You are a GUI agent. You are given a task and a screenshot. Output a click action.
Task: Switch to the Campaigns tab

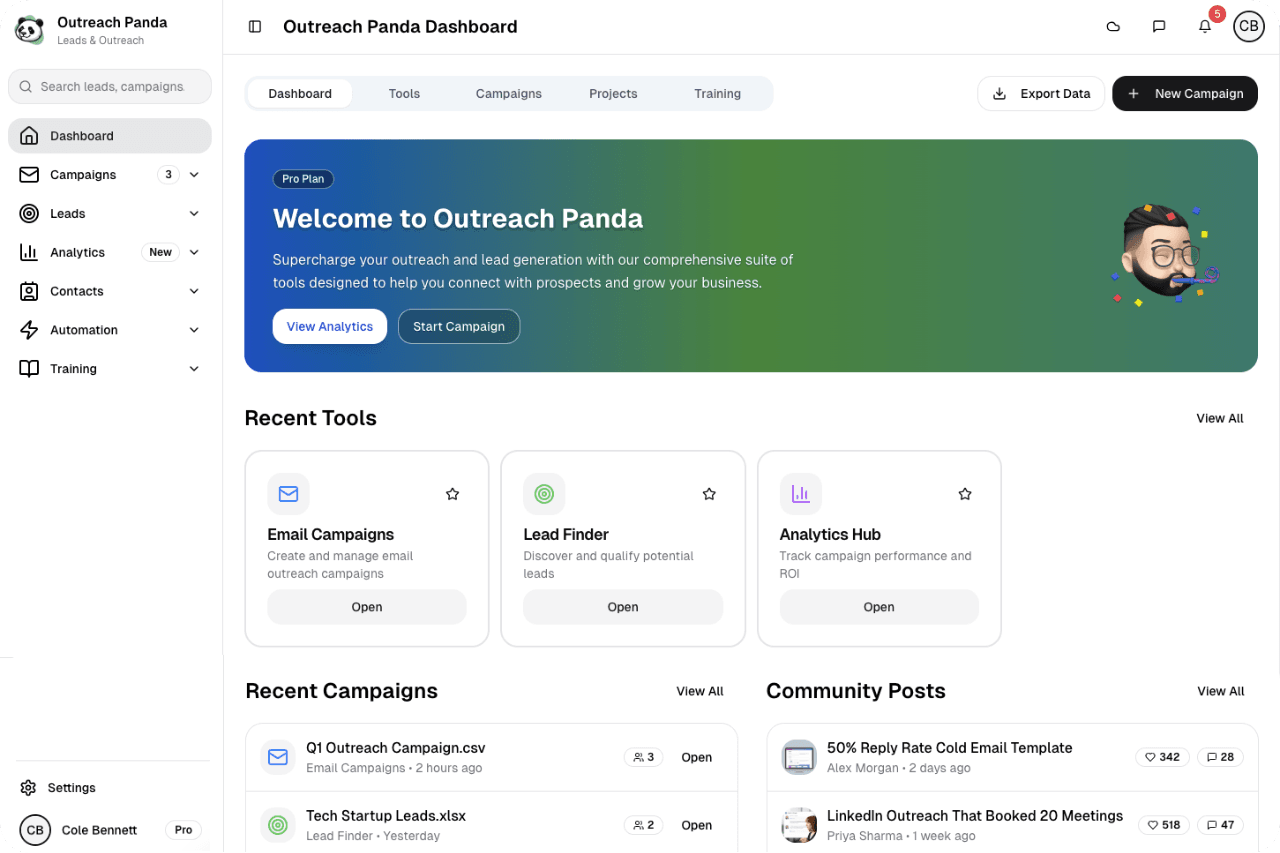(x=508, y=93)
